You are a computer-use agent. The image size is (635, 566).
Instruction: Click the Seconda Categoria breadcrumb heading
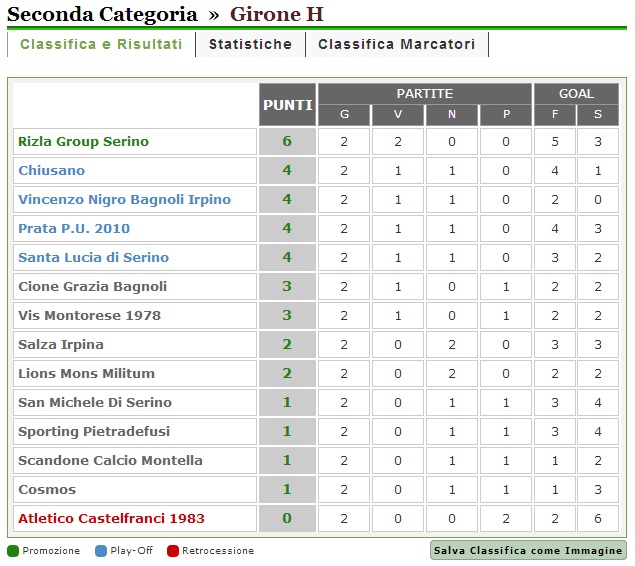tap(102, 14)
